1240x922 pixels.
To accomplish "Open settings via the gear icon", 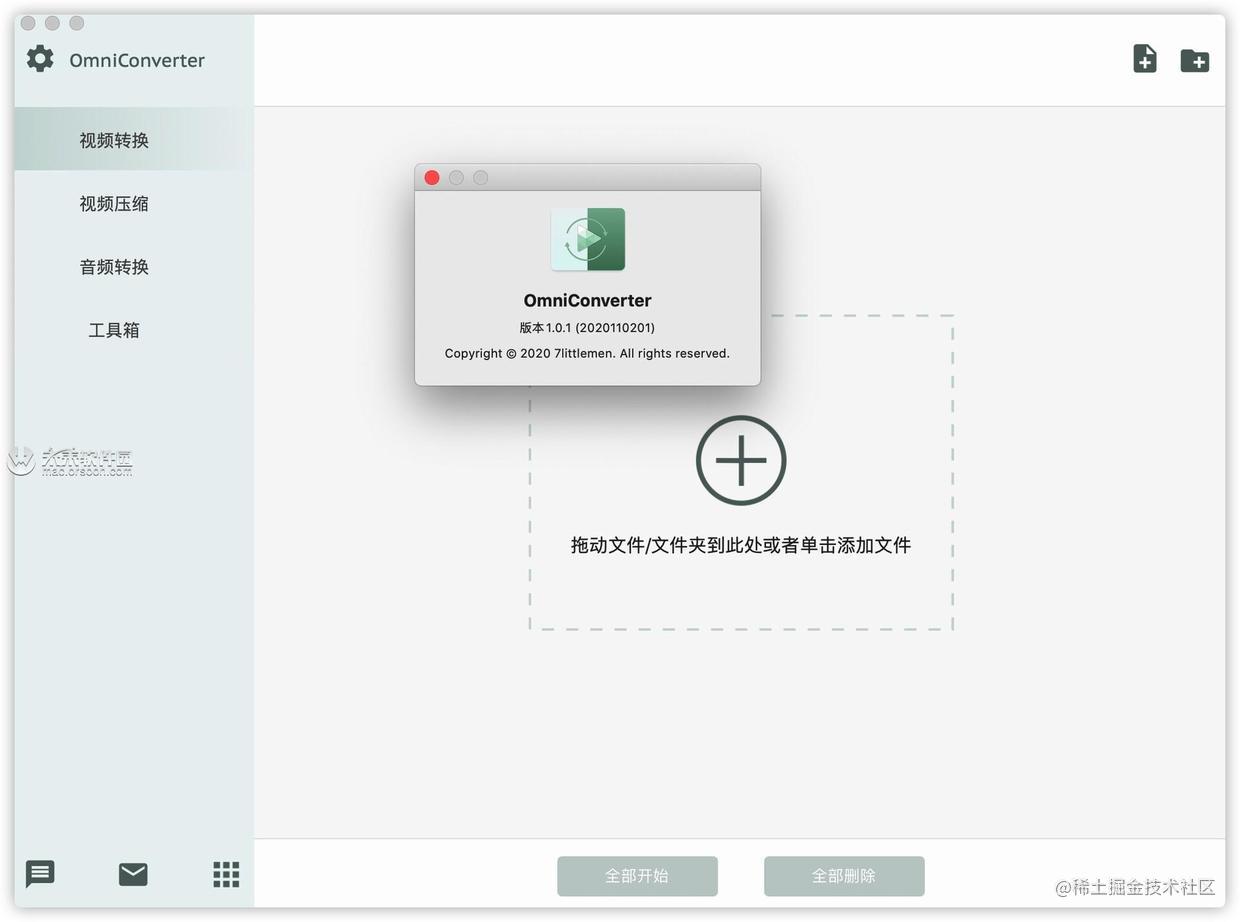I will [x=40, y=59].
